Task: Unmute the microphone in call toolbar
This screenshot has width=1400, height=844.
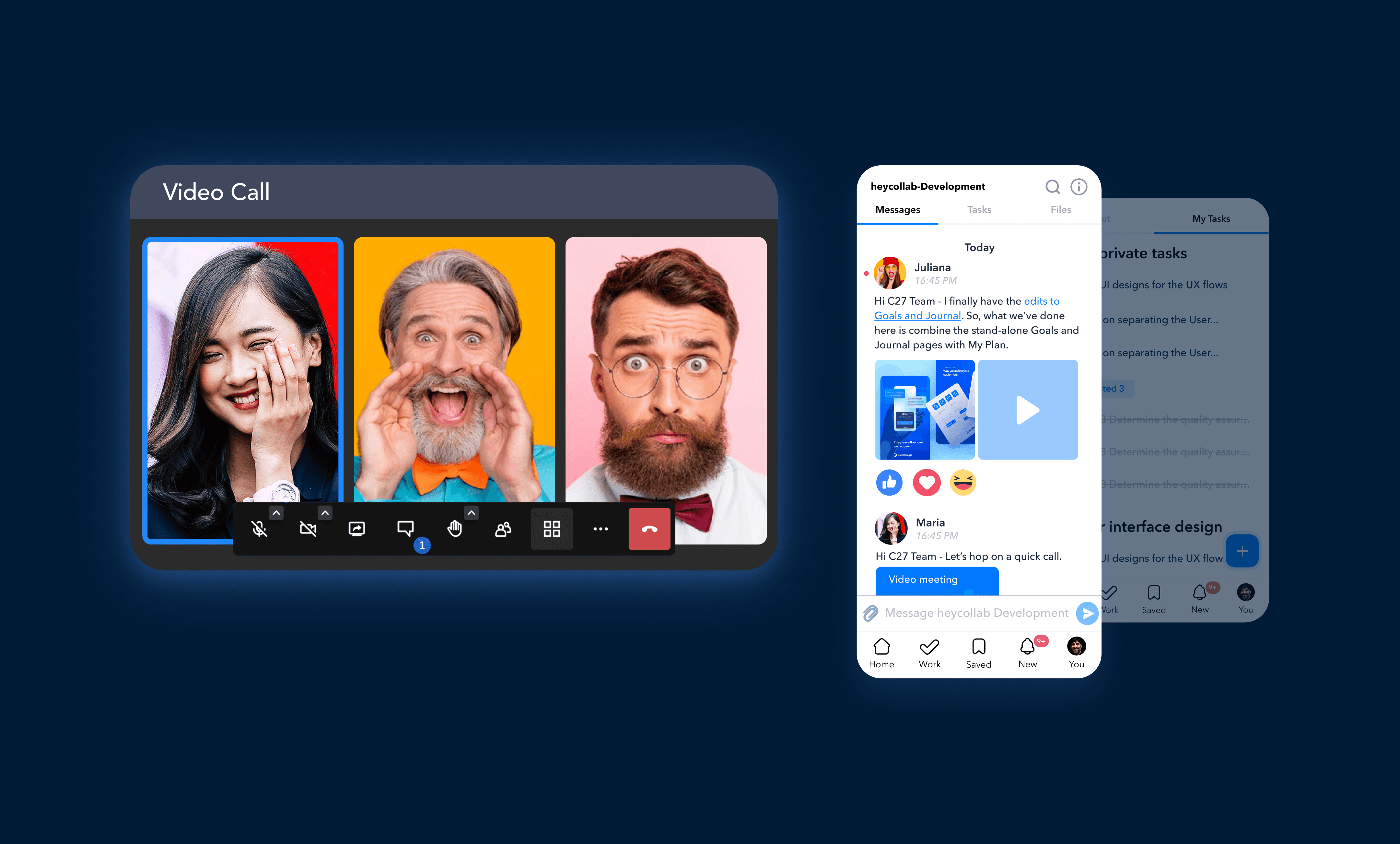Action: point(259,529)
